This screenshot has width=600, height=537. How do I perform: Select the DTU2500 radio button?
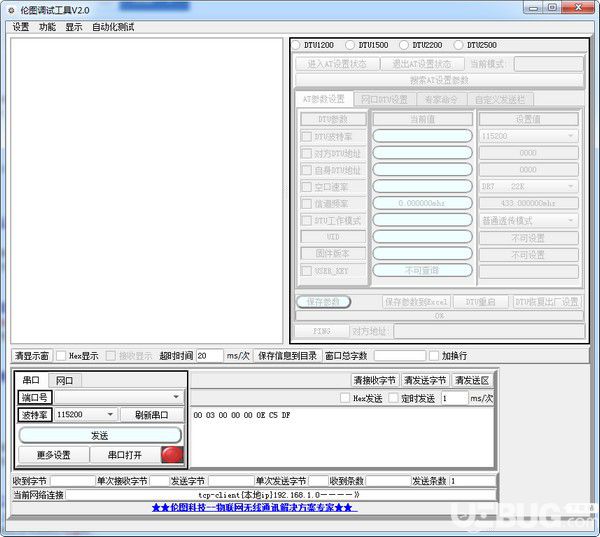pyautogui.click(x=458, y=45)
